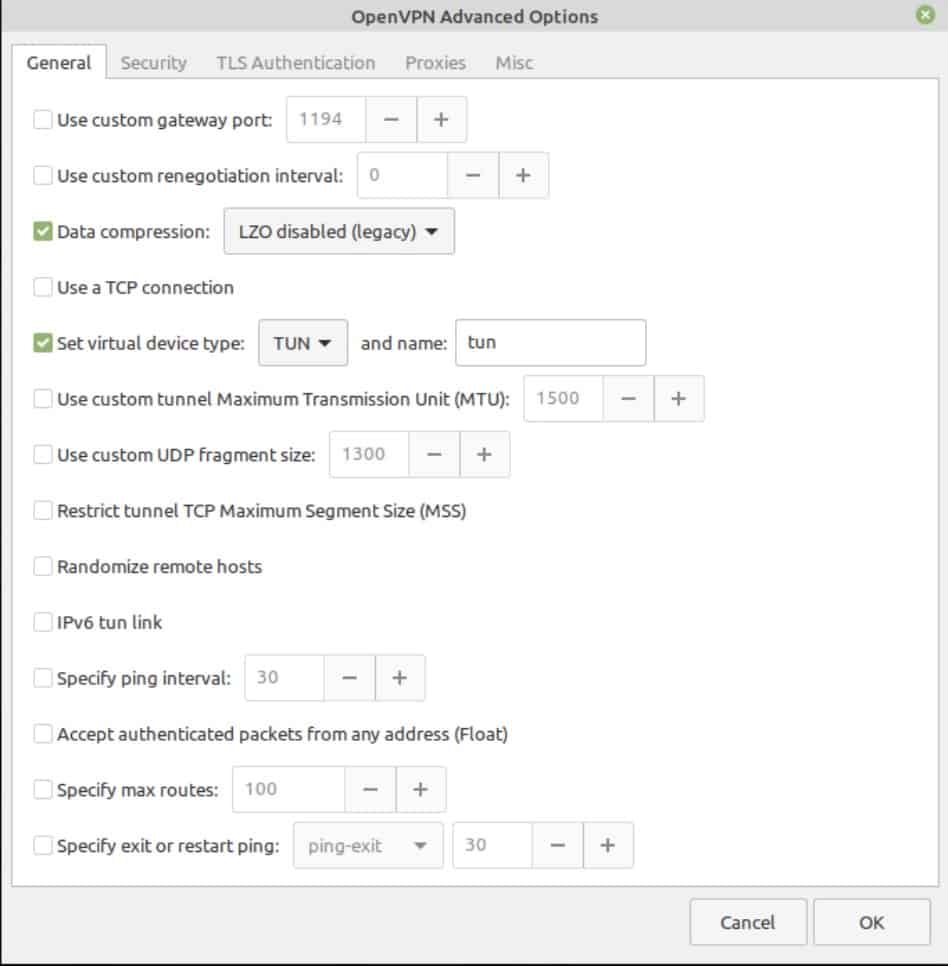Open the ping-exit dropdown

tap(368, 845)
